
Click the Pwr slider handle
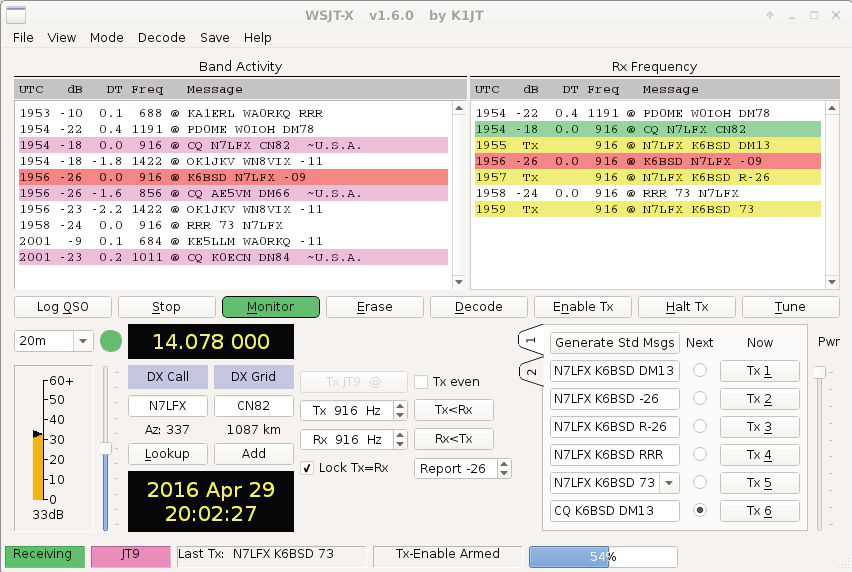coord(819,372)
